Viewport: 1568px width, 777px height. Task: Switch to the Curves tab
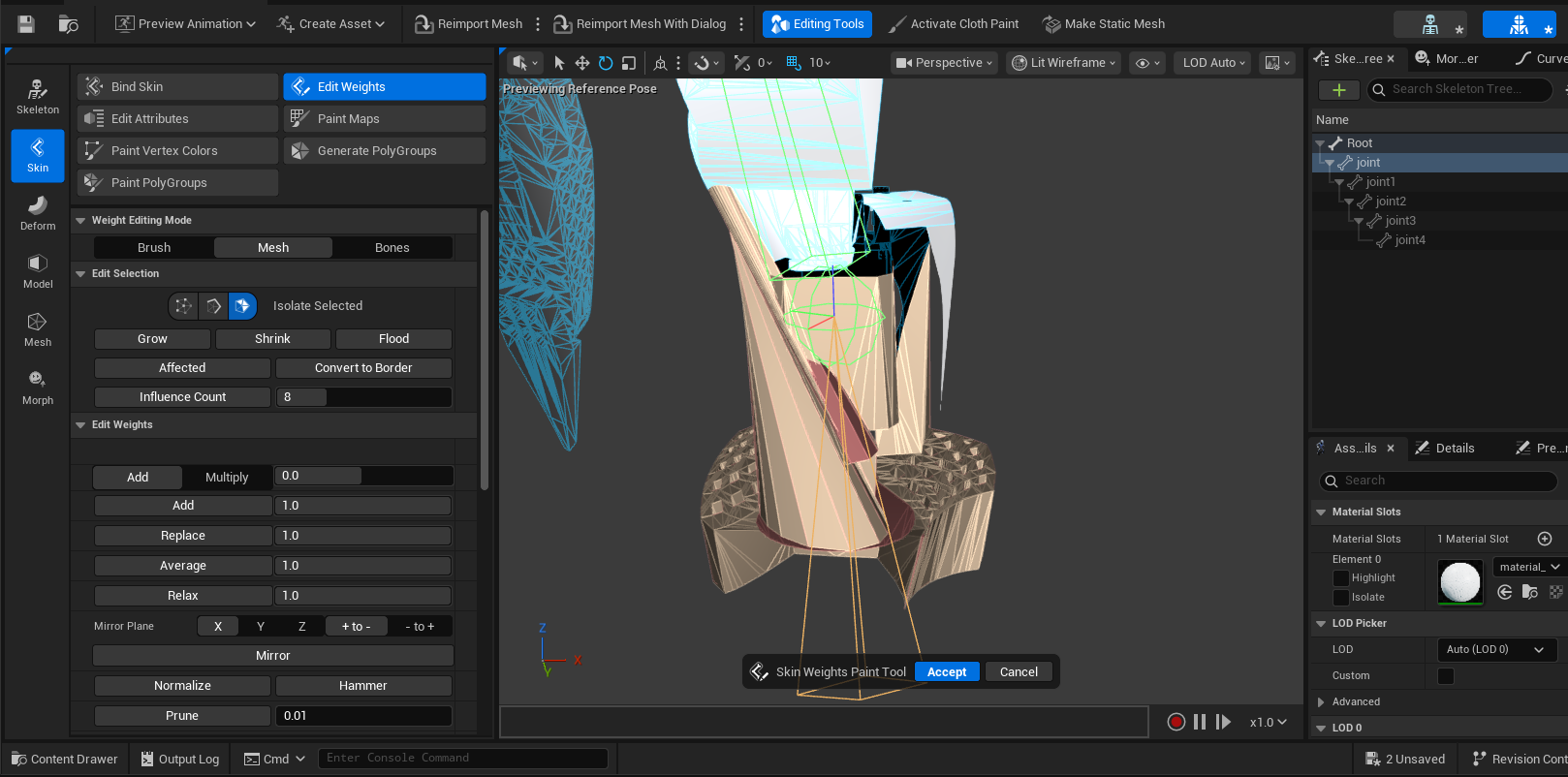(1543, 59)
